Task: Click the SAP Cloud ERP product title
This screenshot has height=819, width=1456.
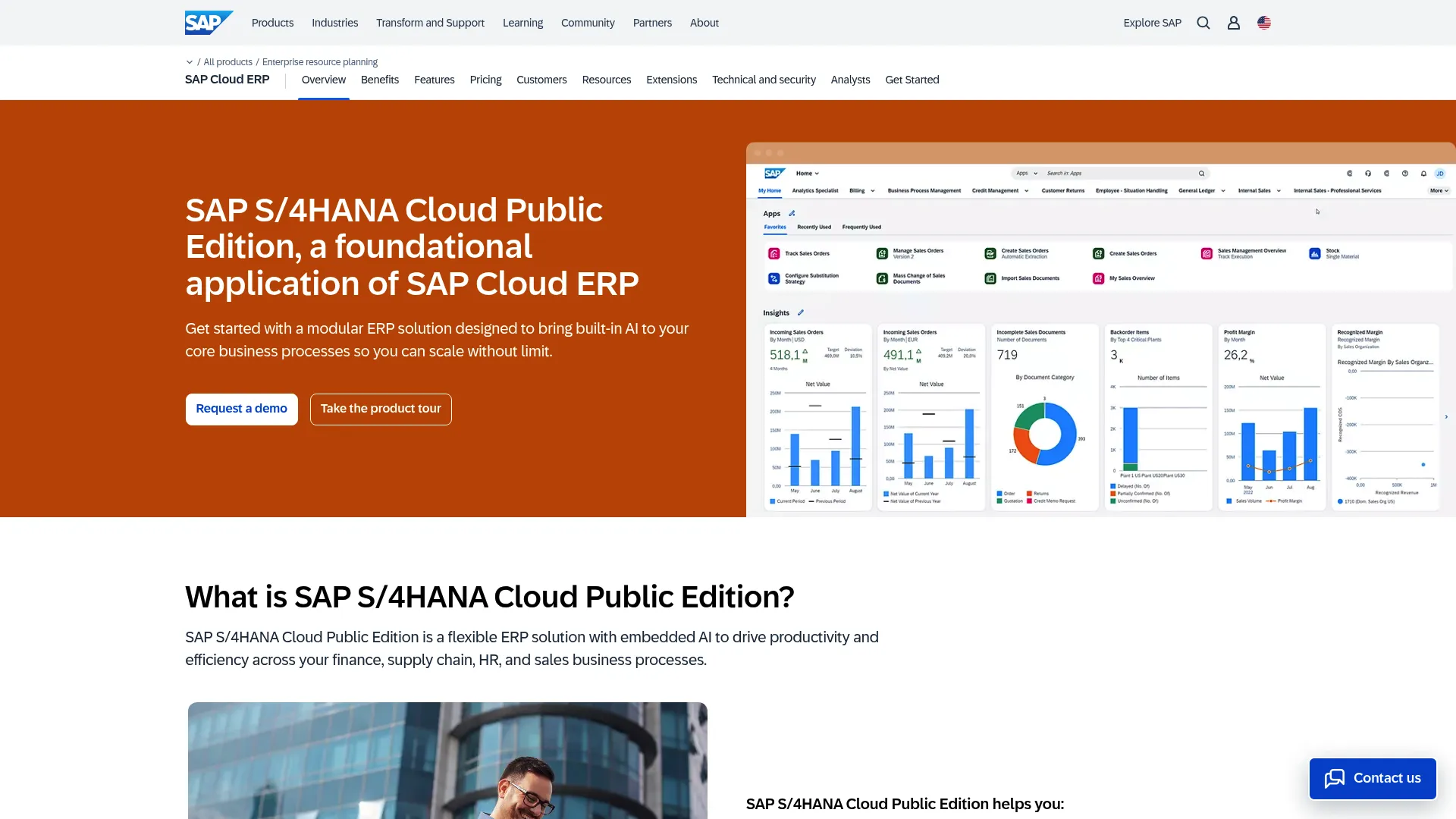Action: (x=227, y=80)
